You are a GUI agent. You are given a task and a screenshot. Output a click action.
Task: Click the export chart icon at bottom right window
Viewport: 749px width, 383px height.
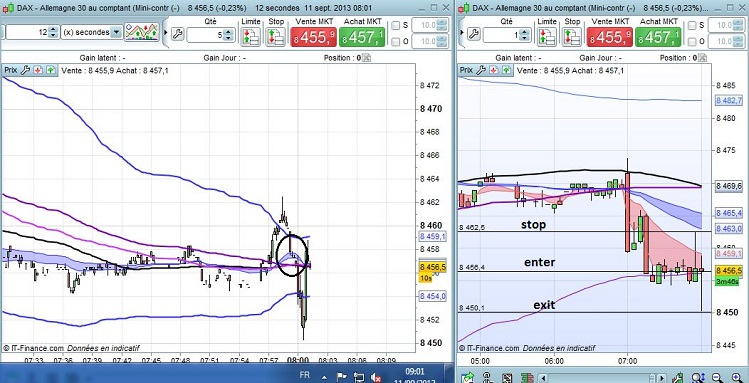468,378
